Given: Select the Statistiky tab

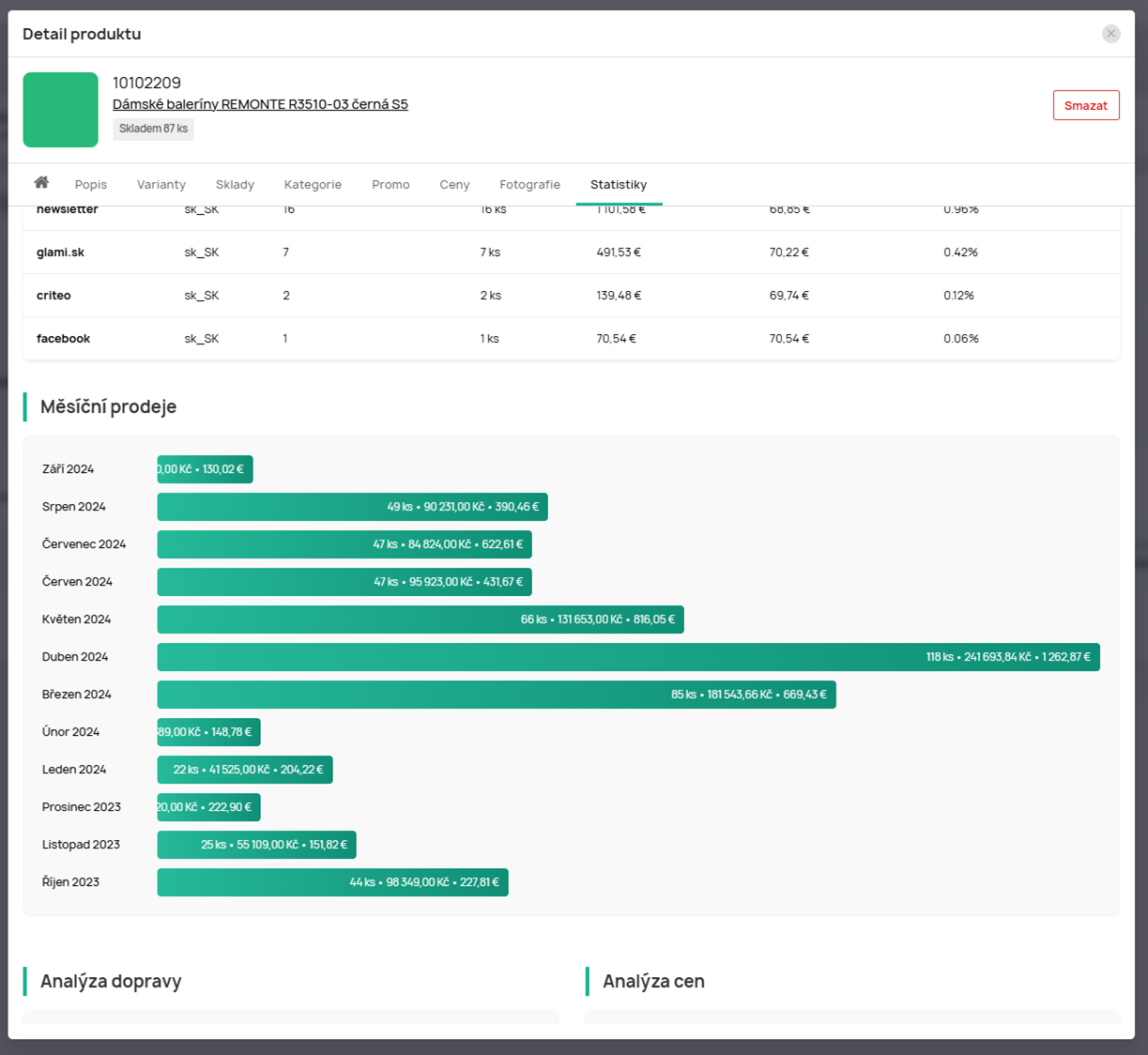Looking at the screenshot, I should (x=619, y=185).
